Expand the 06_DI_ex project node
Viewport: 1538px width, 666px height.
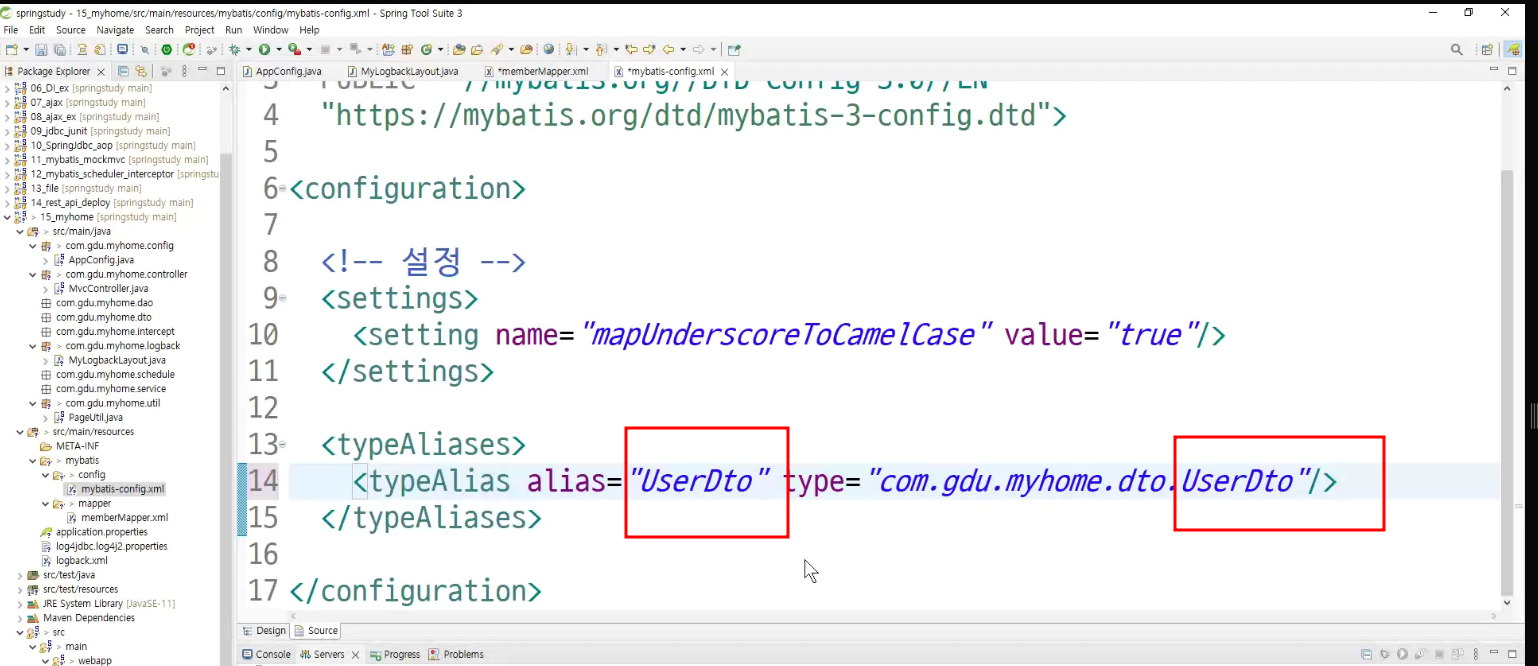pyautogui.click(x=8, y=88)
